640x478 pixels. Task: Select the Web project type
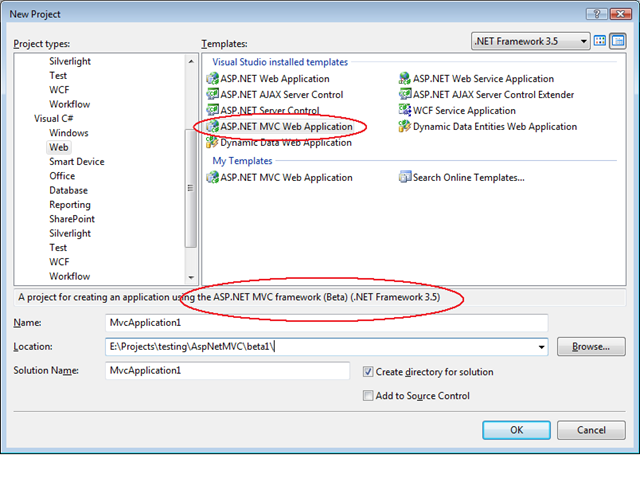[x=58, y=147]
